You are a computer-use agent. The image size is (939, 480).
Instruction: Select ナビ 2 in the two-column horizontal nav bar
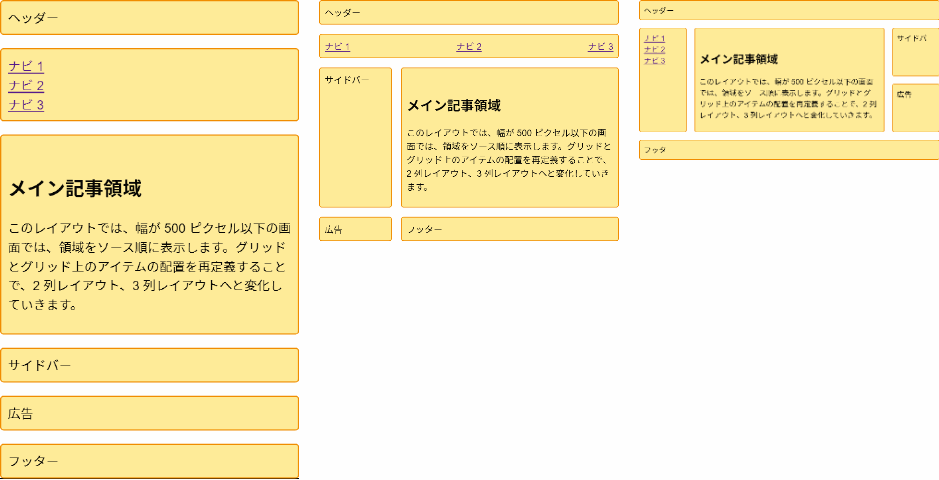click(x=468, y=47)
